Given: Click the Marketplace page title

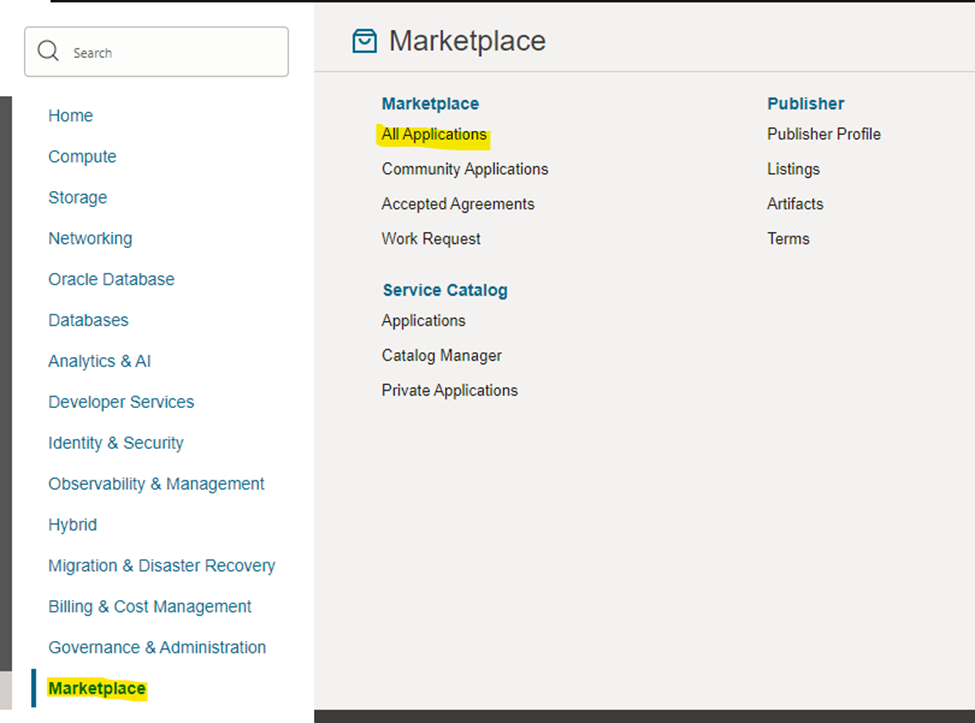Looking at the screenshot, I should [467, 41].
